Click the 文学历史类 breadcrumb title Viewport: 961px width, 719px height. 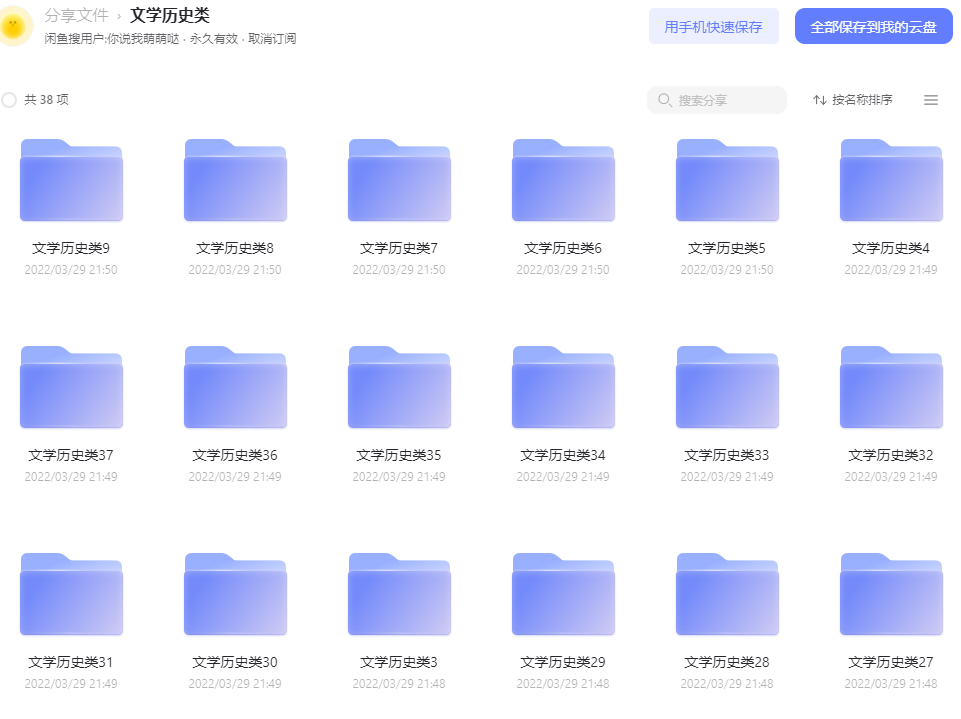click(170, 15)
